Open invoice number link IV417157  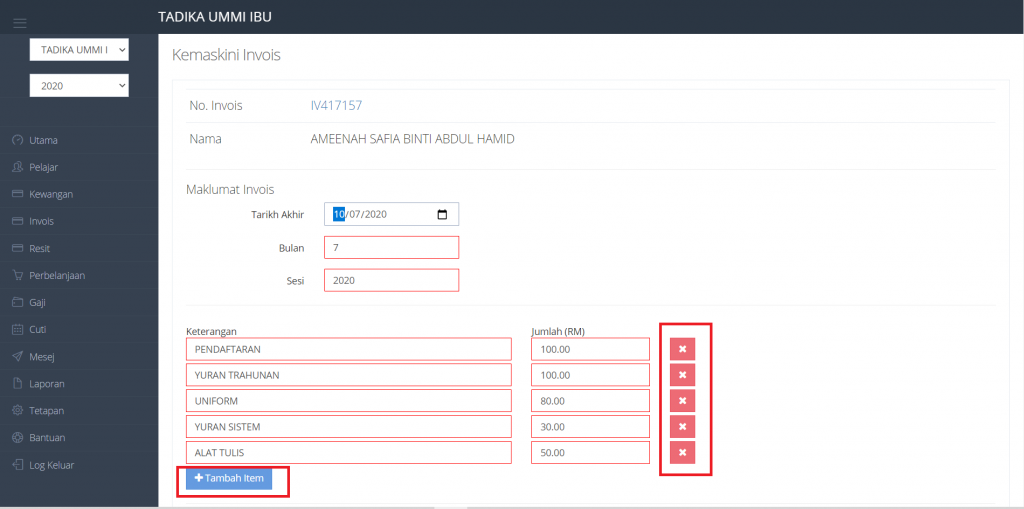(x=336, y=106)
